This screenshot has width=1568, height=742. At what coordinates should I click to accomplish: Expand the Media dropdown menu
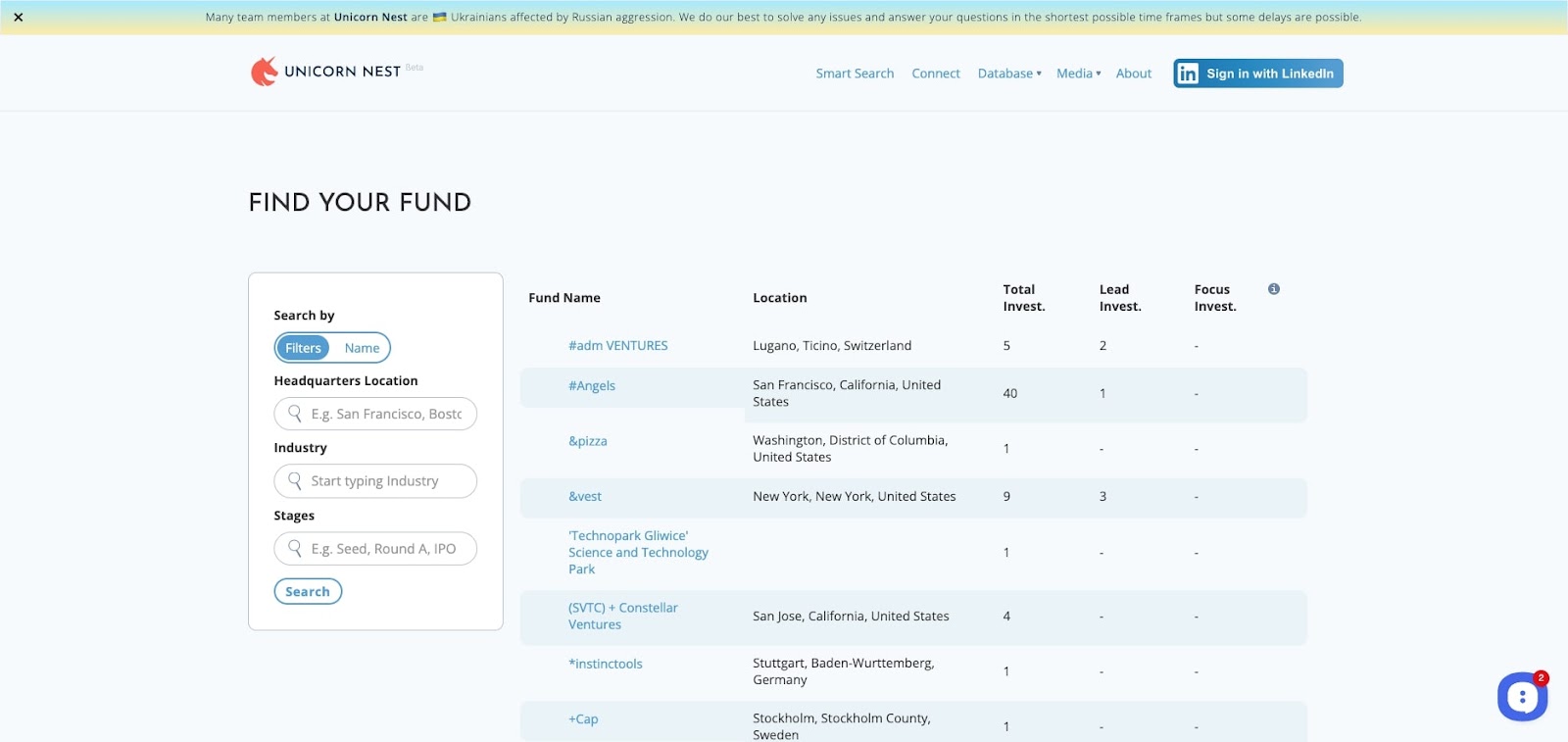click(x=1078, y=74)
